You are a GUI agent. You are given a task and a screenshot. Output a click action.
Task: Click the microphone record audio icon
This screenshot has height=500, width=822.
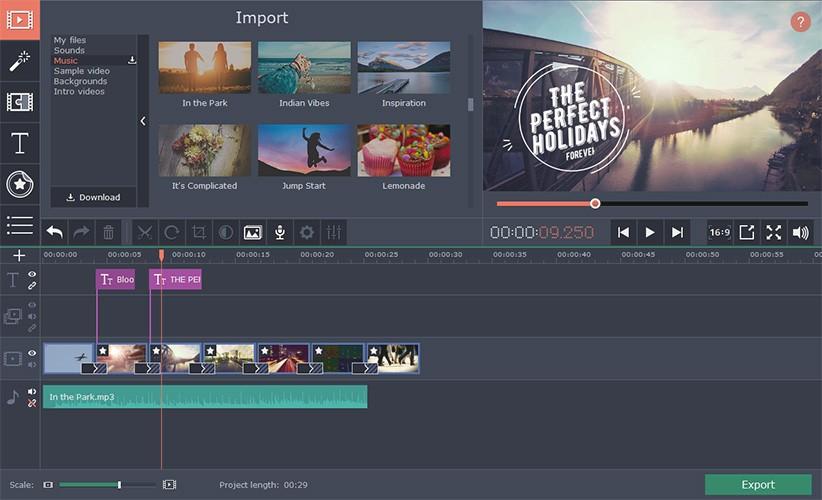click(280, 232)
